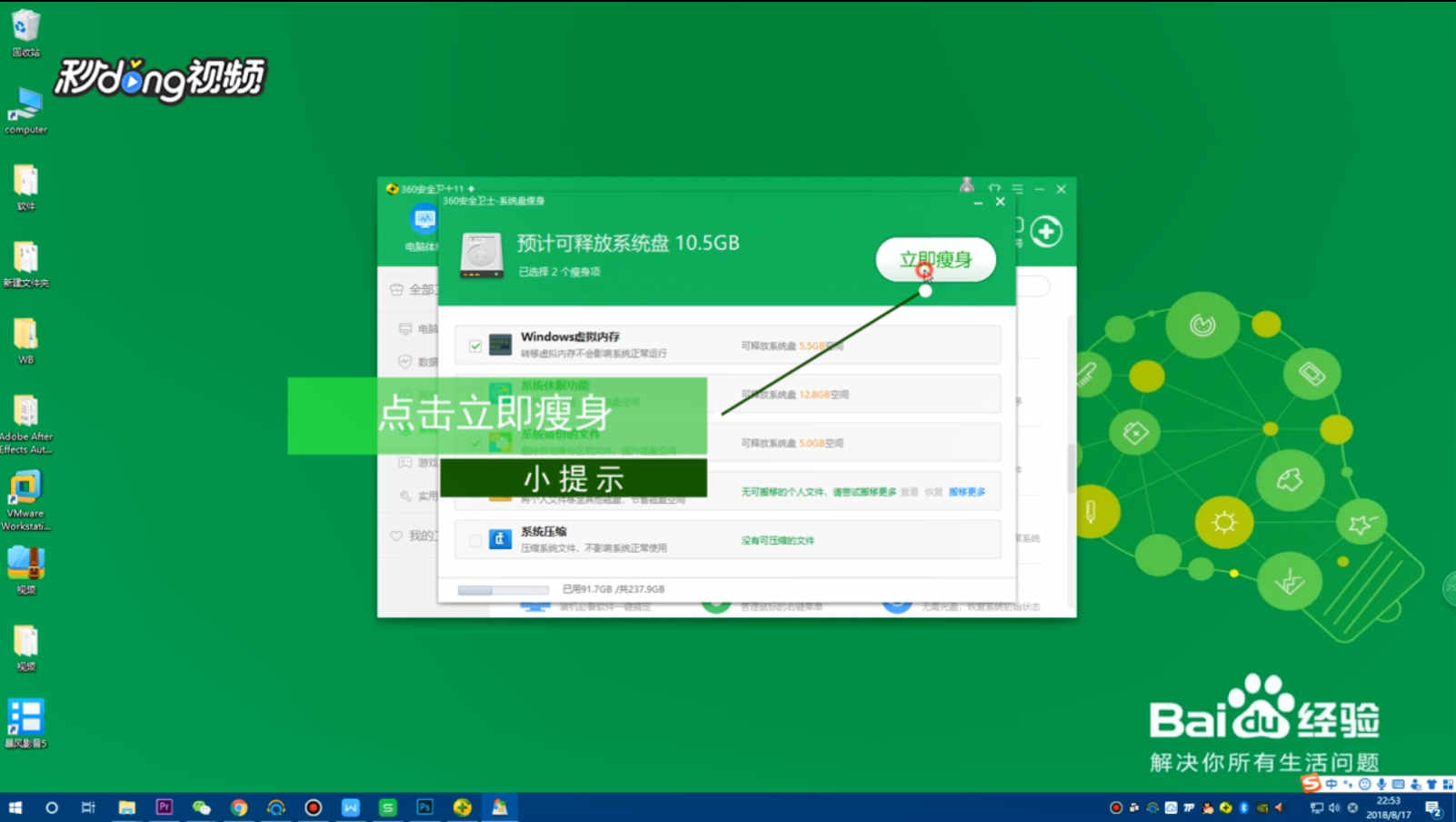Open the Windows Start menu

[x=15, y=807]
